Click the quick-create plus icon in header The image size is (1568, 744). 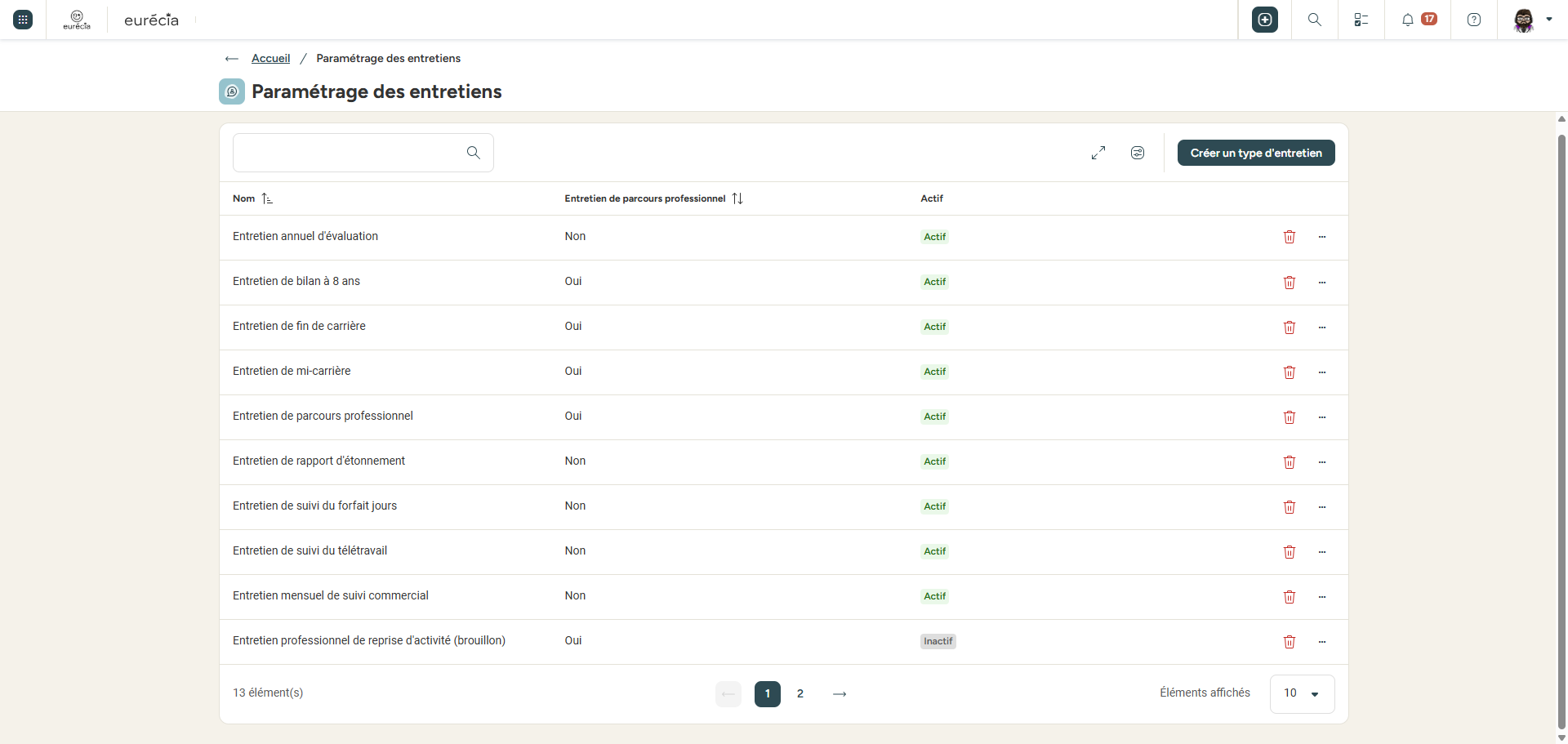pos(1265,20)
